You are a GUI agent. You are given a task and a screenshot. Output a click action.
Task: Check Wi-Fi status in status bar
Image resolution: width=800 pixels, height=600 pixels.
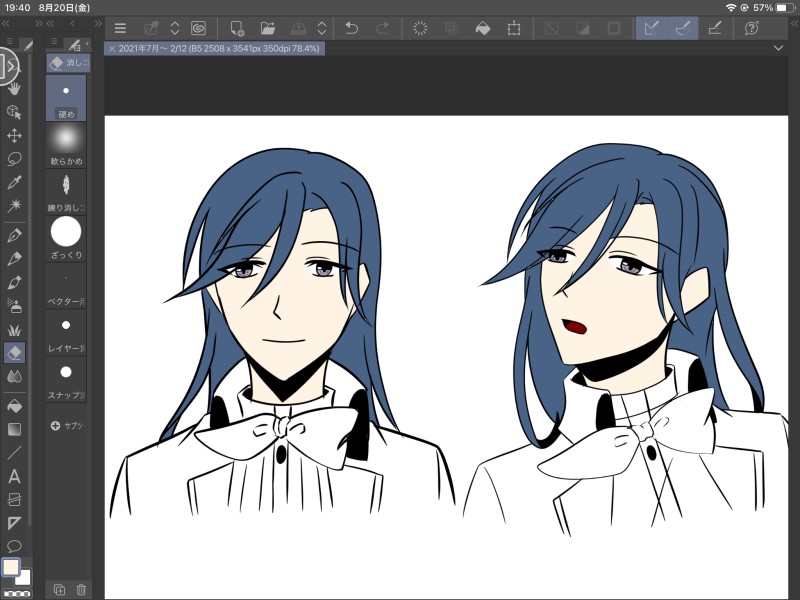point(731,8)
